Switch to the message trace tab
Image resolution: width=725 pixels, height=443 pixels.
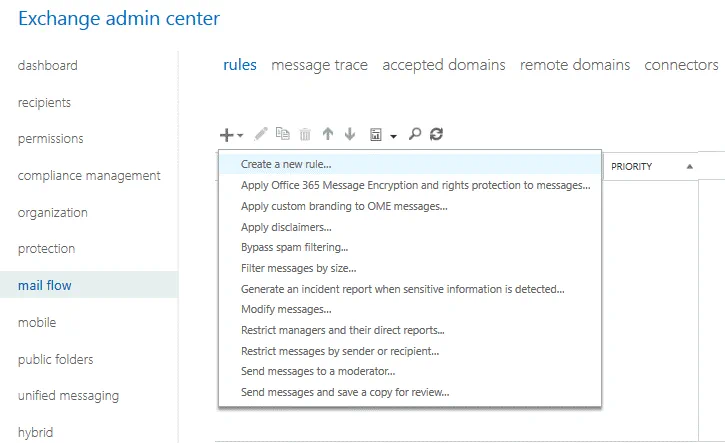point(319,65)
